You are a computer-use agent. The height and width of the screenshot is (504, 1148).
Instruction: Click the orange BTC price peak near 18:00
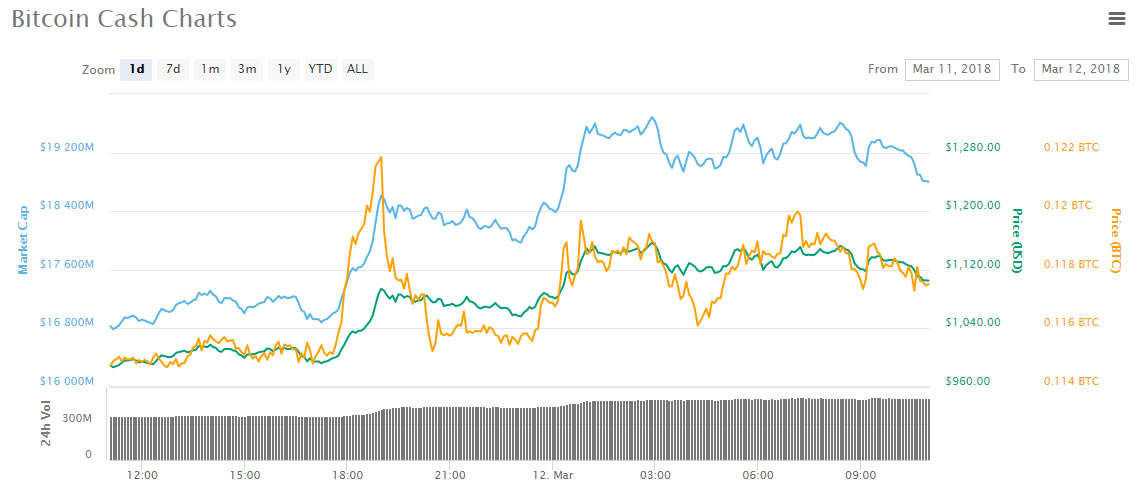pos(379,158)
